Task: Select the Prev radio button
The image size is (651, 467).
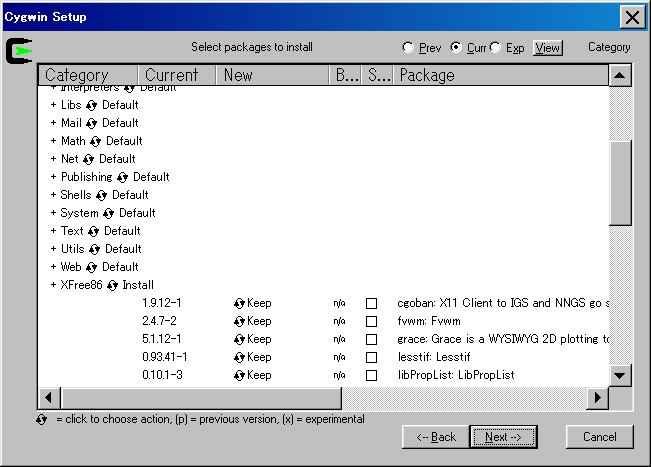Action: point(408,48)
